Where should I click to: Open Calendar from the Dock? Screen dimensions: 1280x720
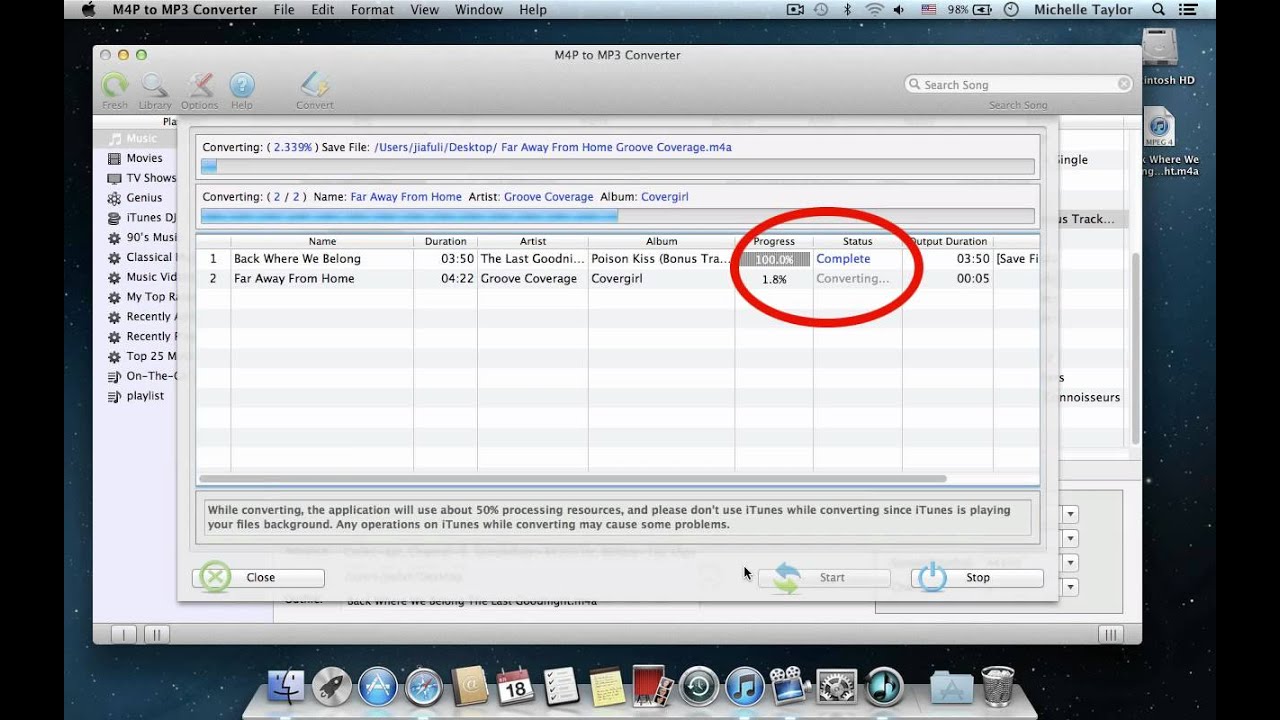coord(515,688)
